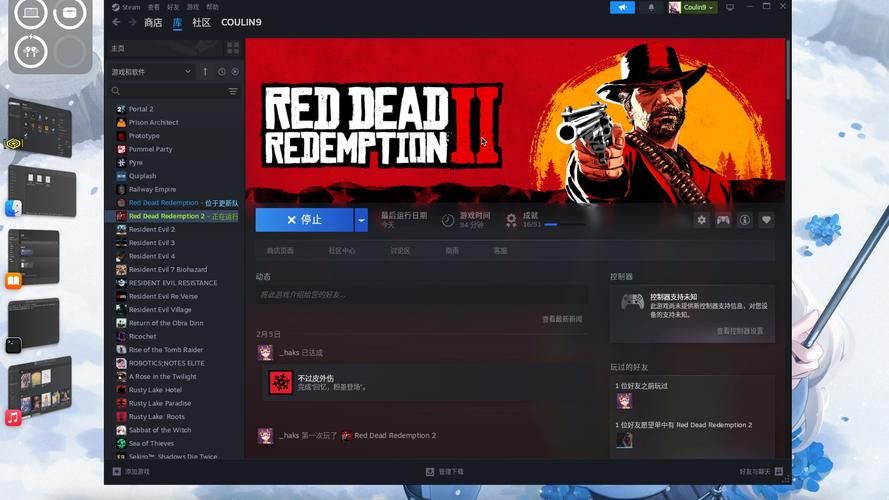889x500 pixels.
Task: Open 指南 guides link
Action: tap(452, 251)
